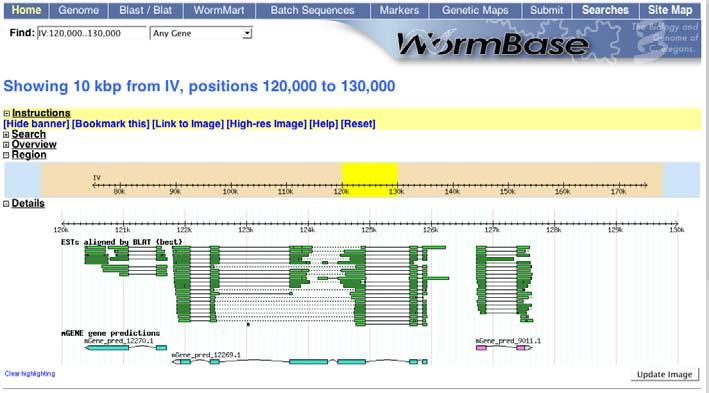Image resolution: width=709 pixels, height=393 pixels.
Task: Click the Reset link
Action: 358,124
